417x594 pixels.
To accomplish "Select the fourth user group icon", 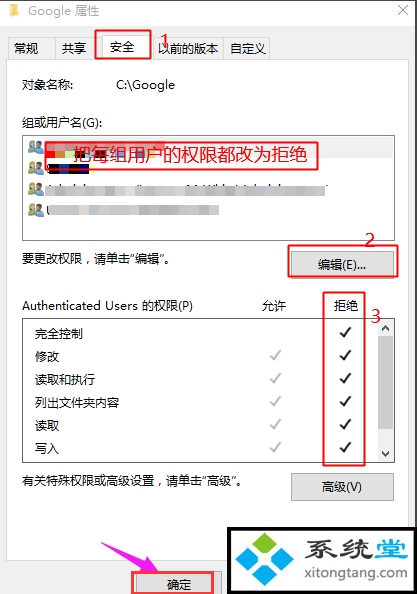I will click(x=36, y=209).
